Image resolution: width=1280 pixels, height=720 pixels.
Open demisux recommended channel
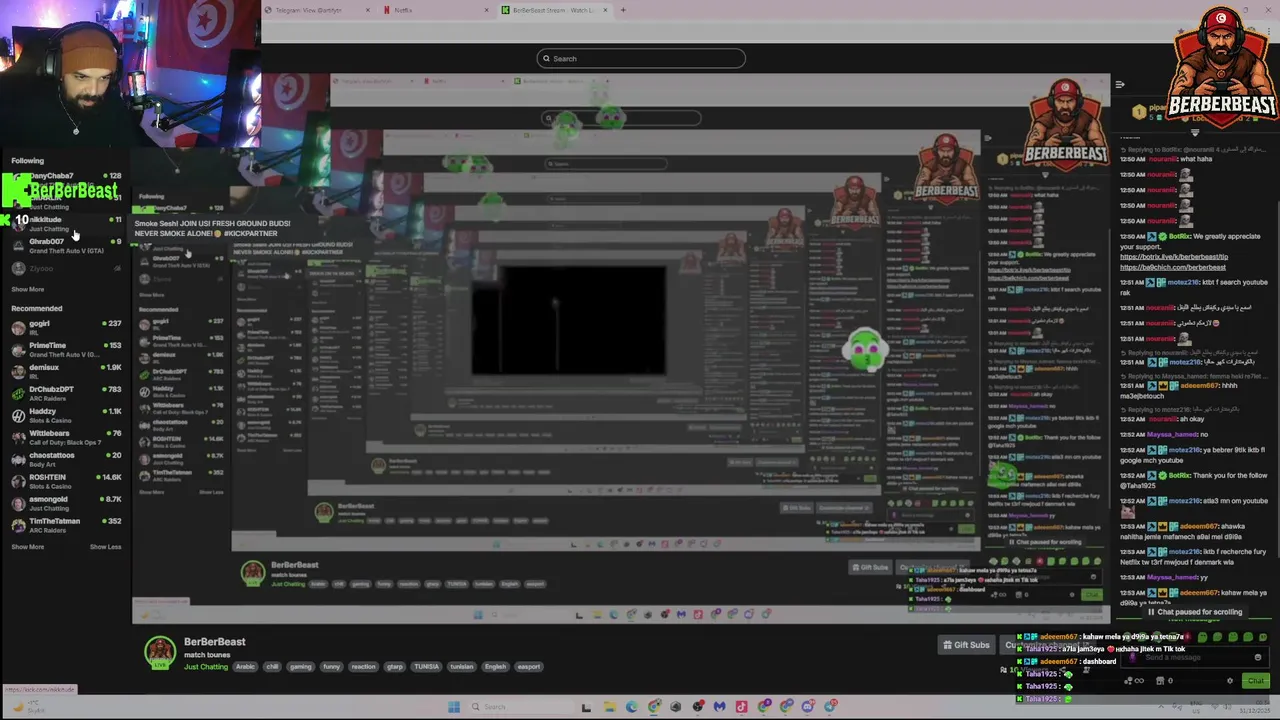(65, 371)
